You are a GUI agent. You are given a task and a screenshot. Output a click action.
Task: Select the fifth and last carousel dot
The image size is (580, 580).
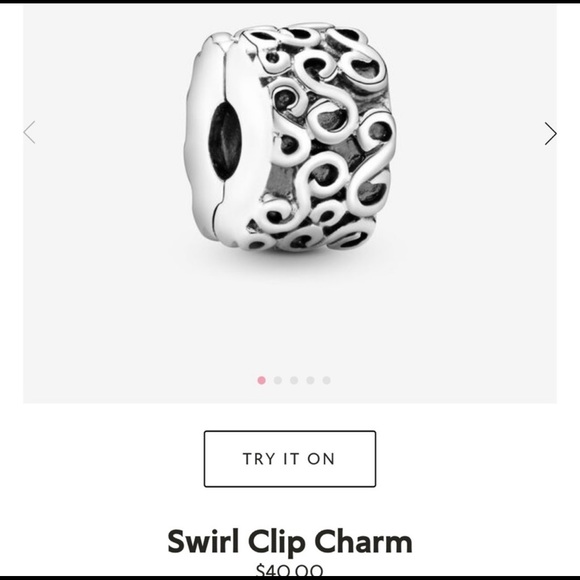coord(327,380)
